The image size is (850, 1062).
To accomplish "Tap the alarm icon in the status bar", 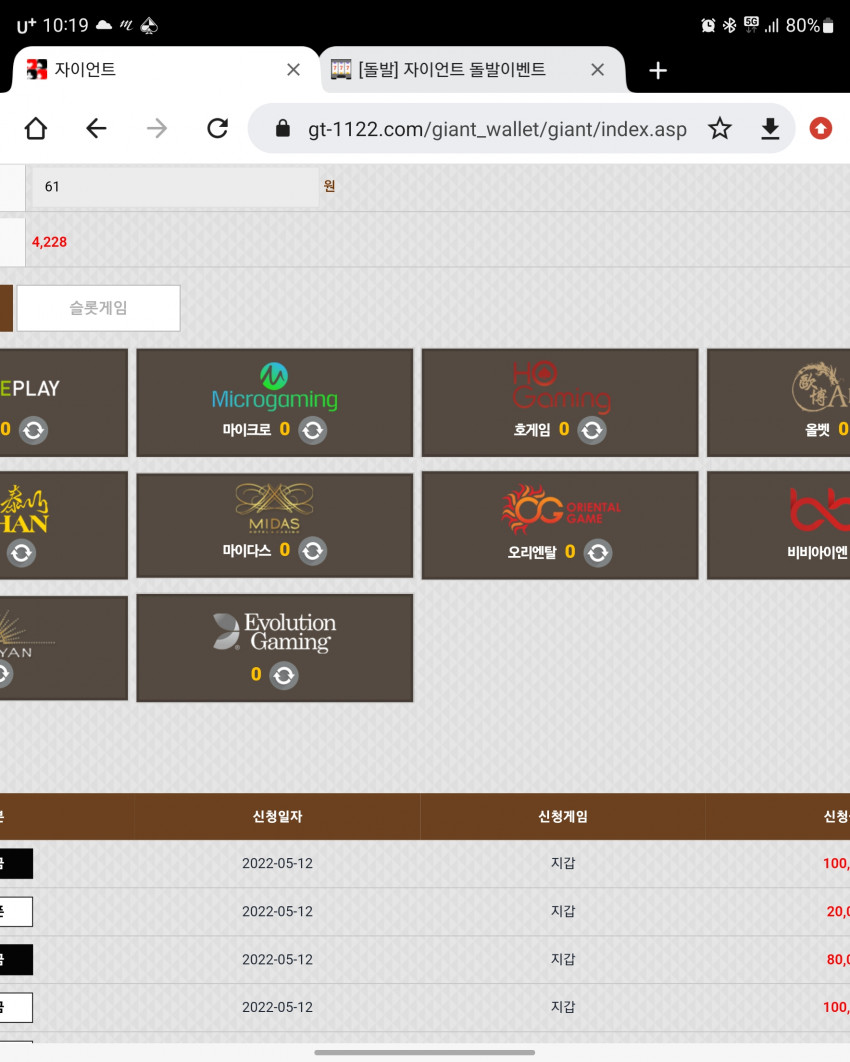I will pyautogui.click(x=708, y=26).
